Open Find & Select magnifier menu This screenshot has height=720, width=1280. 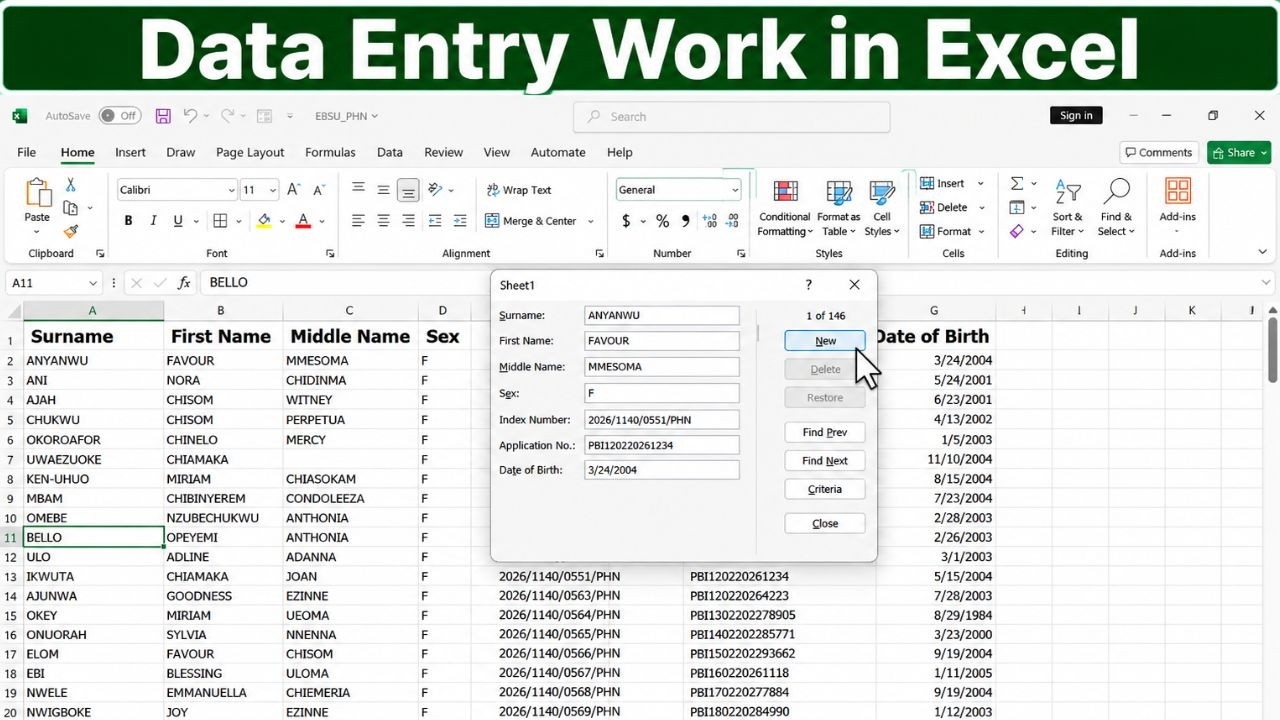[1116, 208]
